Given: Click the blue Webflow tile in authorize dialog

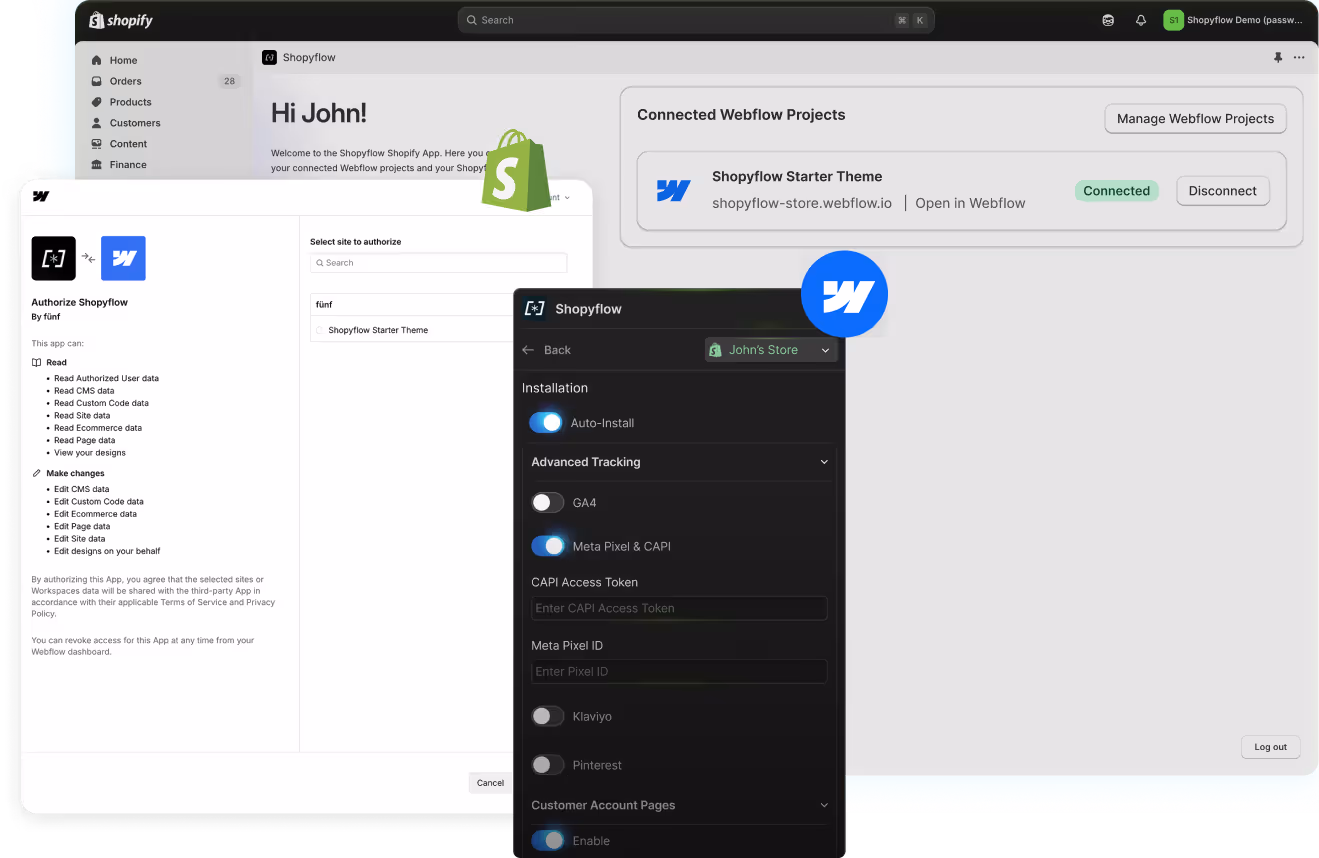Looking at the screenshot, I should coord(124,258).
